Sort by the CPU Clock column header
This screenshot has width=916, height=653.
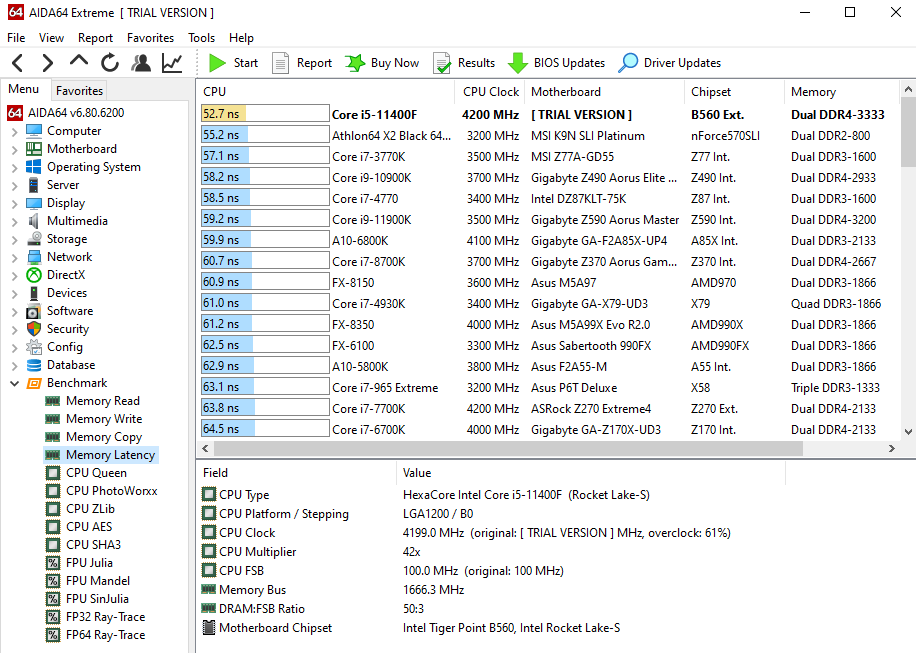(x=490, y=92)
